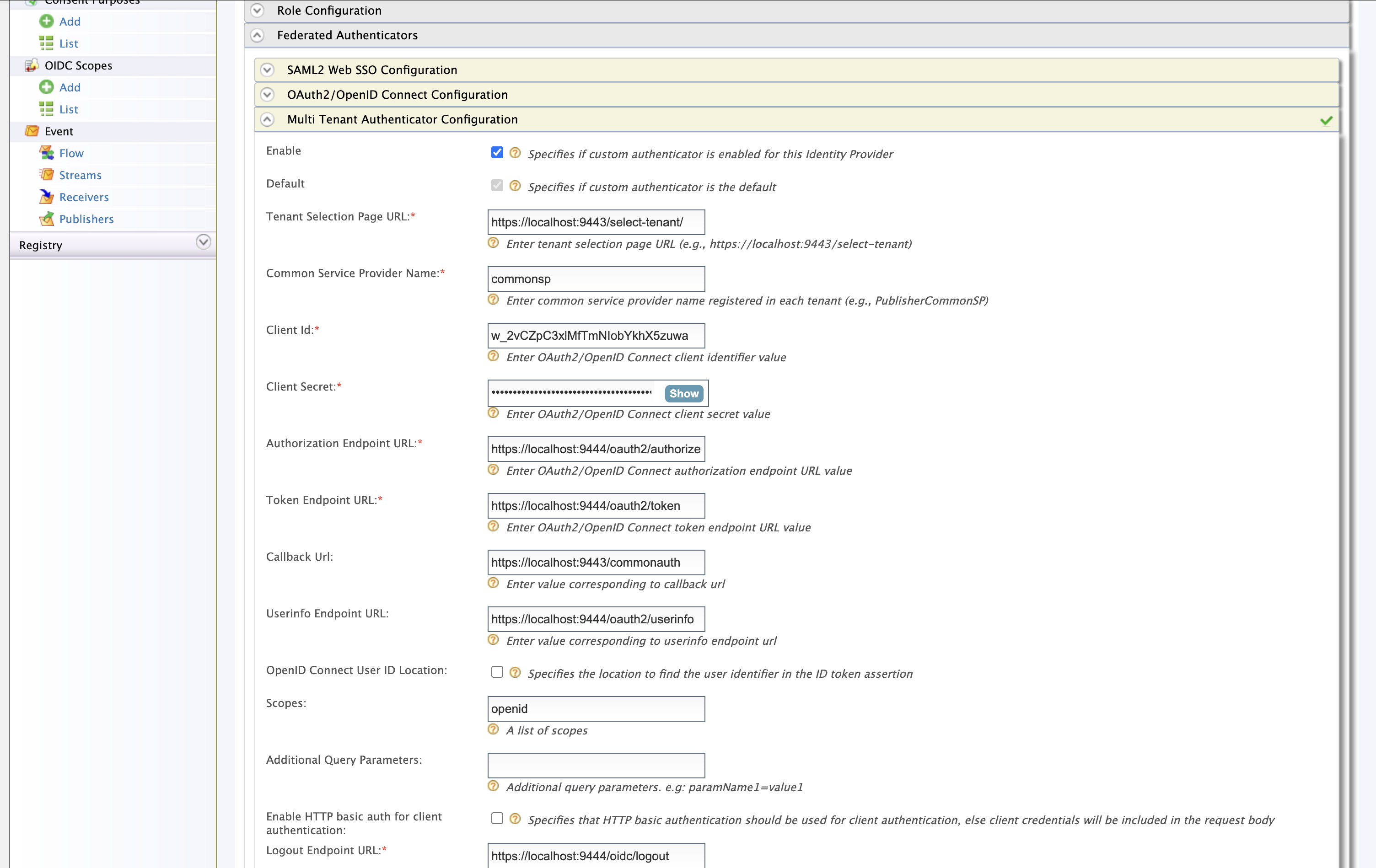Show the client secret value
The image size is (1376, 868).
click(x=683, y=393)
